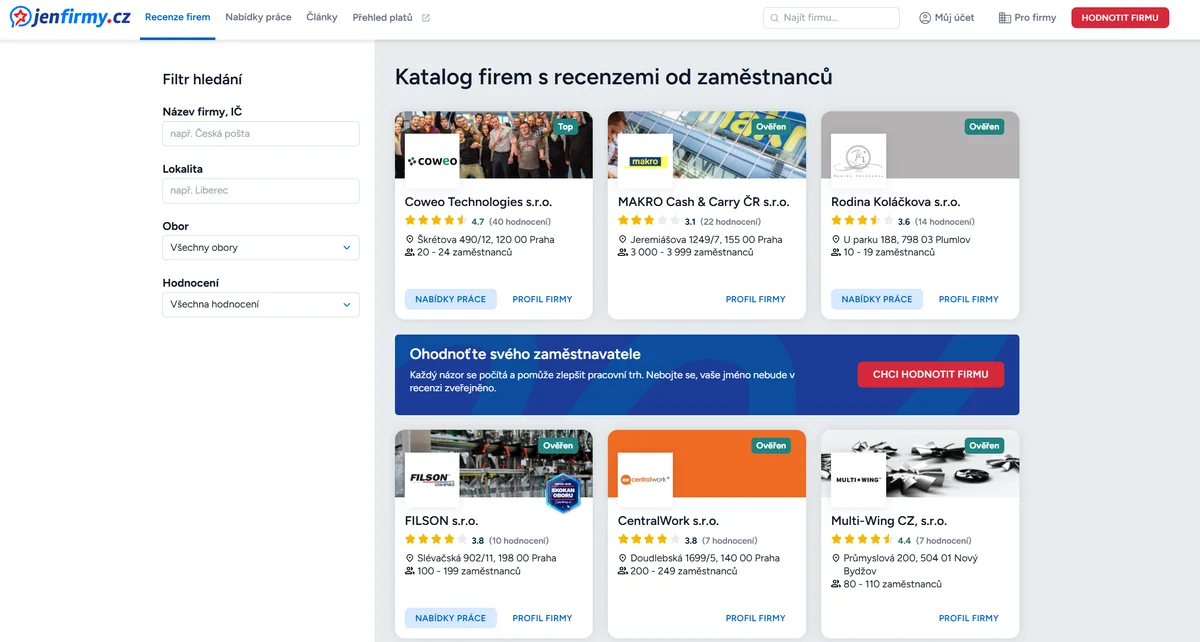Click employees icon next to 3 000 - 3 999
This screenshot has width=1200, height=642.
click(x=623, y=253)
